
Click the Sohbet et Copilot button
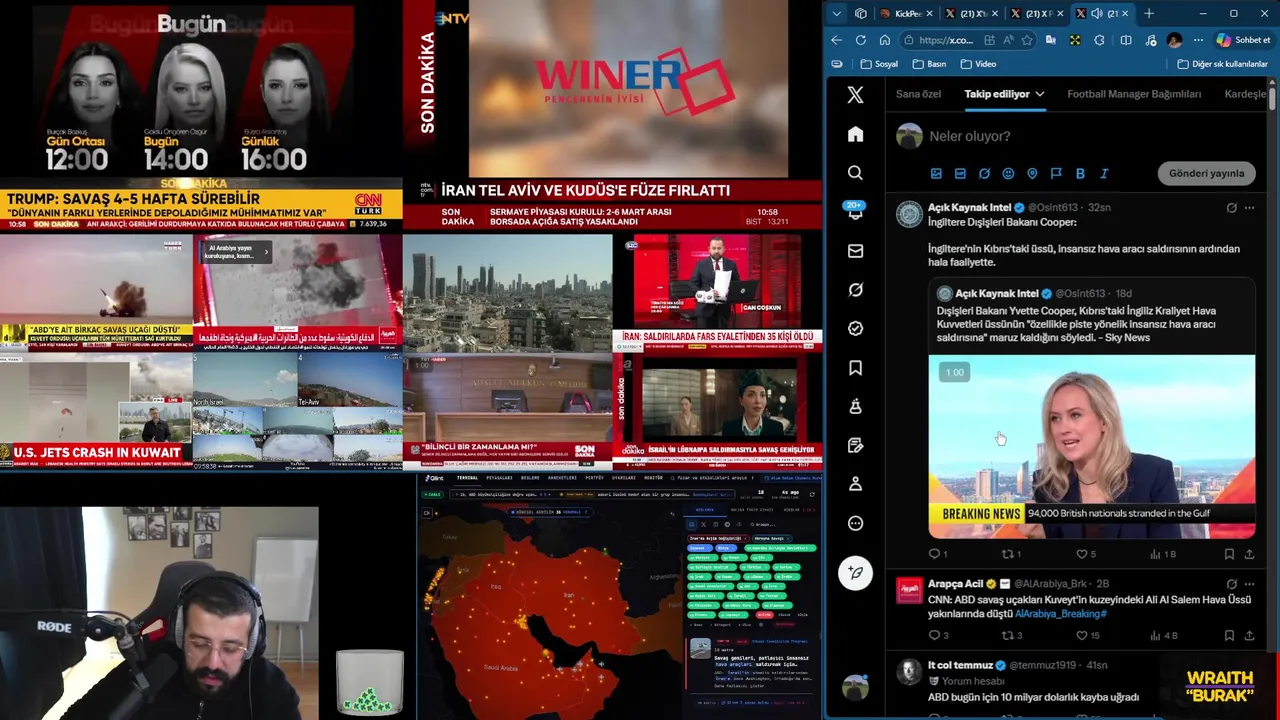[1243, 40]
